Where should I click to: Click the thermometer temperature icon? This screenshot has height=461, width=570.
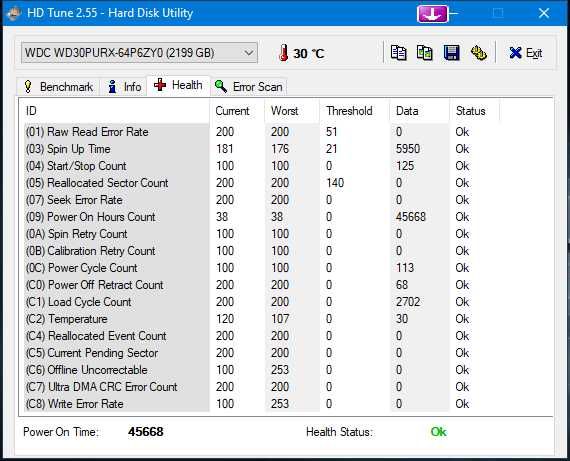284,53
